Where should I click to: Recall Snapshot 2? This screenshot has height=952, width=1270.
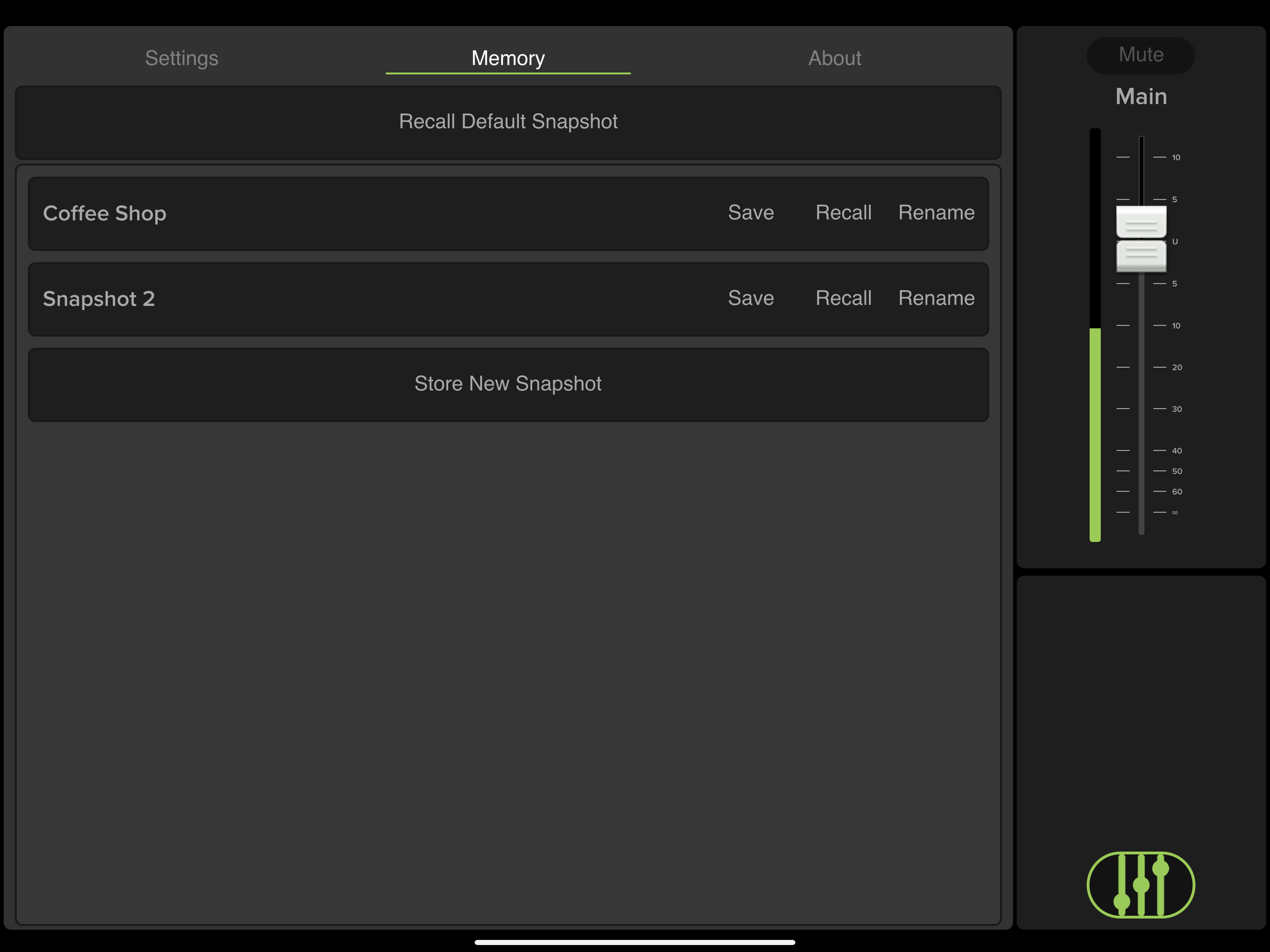tap(843, 298)
